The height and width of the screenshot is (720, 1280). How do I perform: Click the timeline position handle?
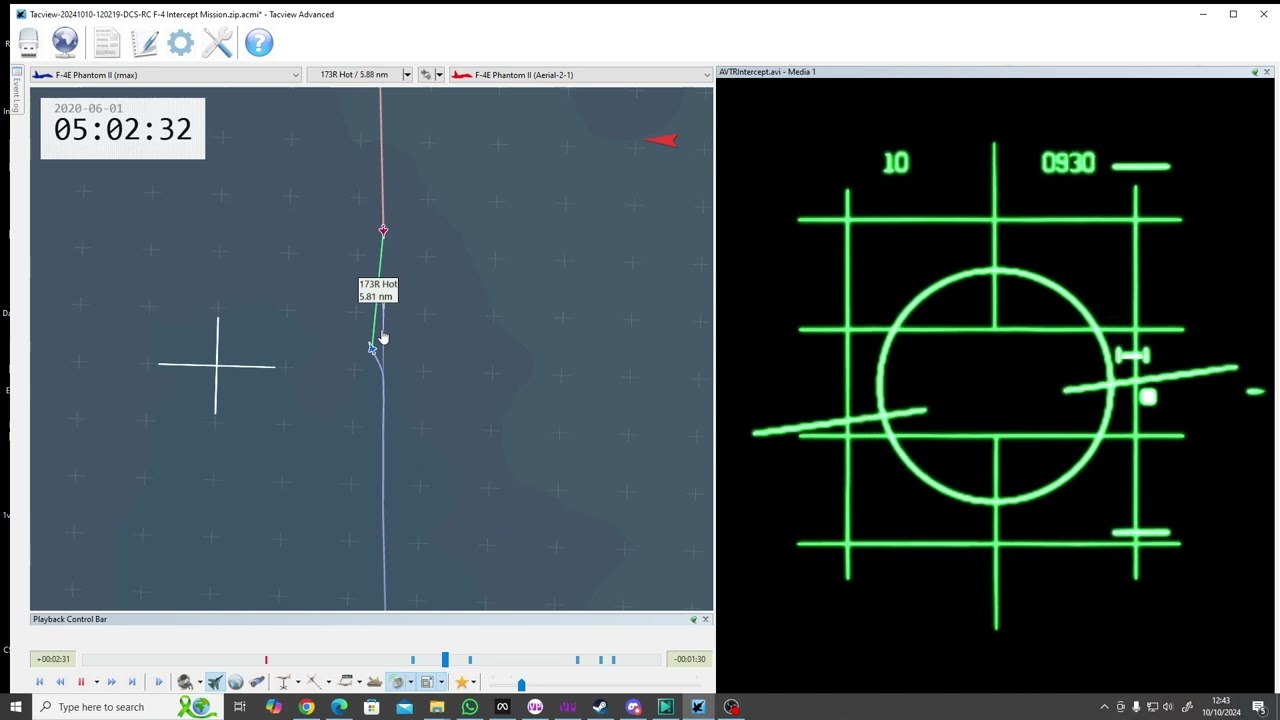coord(445,659)
